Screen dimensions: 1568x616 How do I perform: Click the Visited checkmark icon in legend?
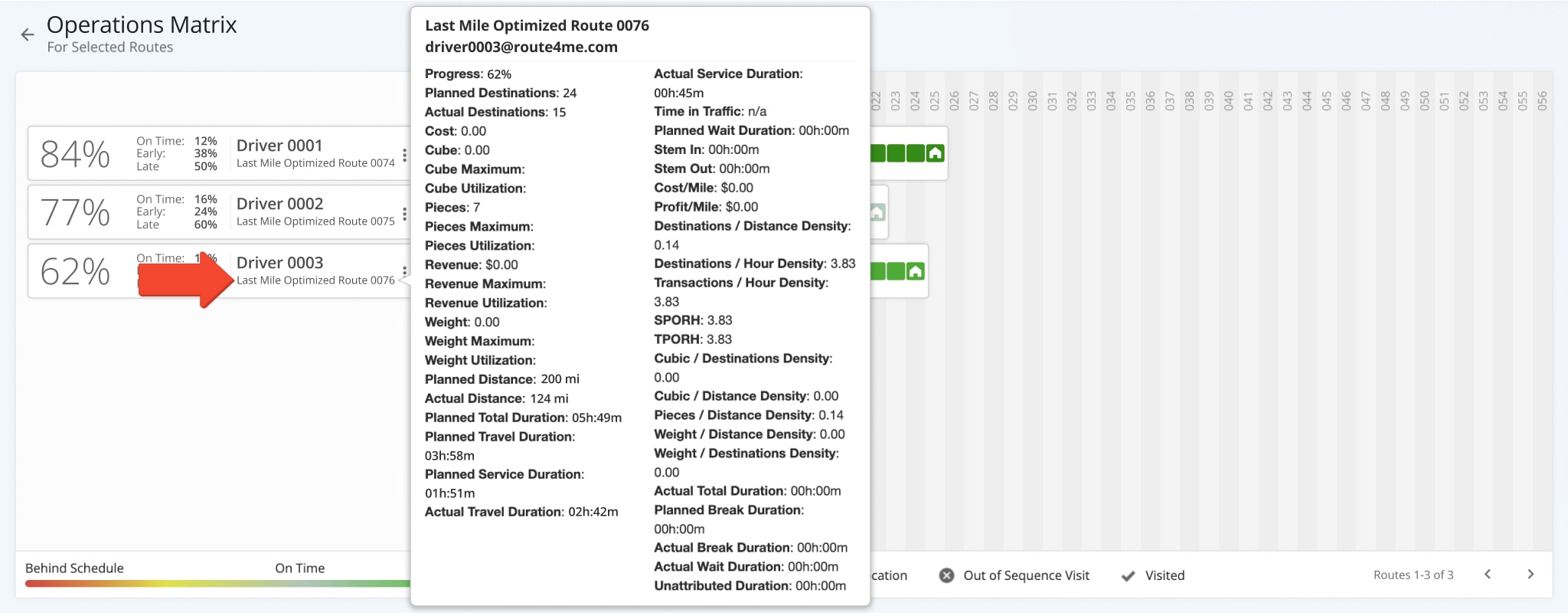[x=1128, y=575]
